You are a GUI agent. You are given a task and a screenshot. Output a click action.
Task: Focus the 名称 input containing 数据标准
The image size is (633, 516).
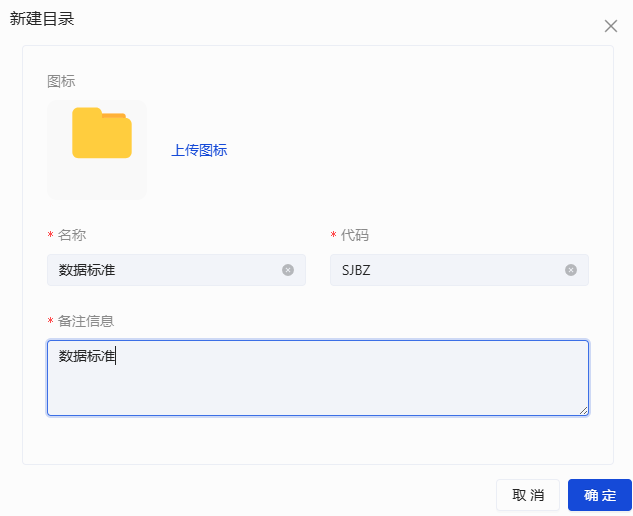click(165, 270)
